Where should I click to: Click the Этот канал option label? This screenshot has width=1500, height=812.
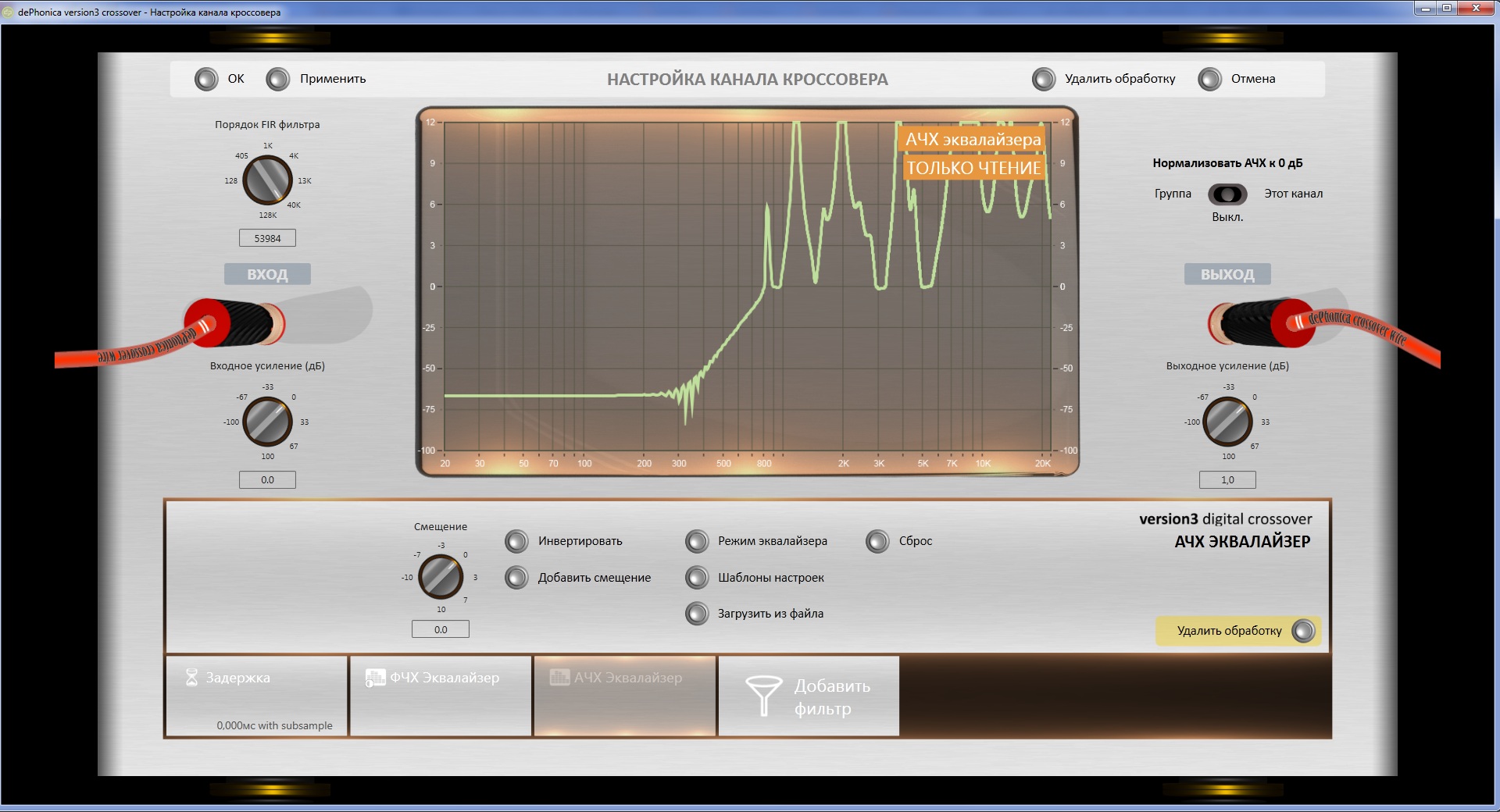1294,194
